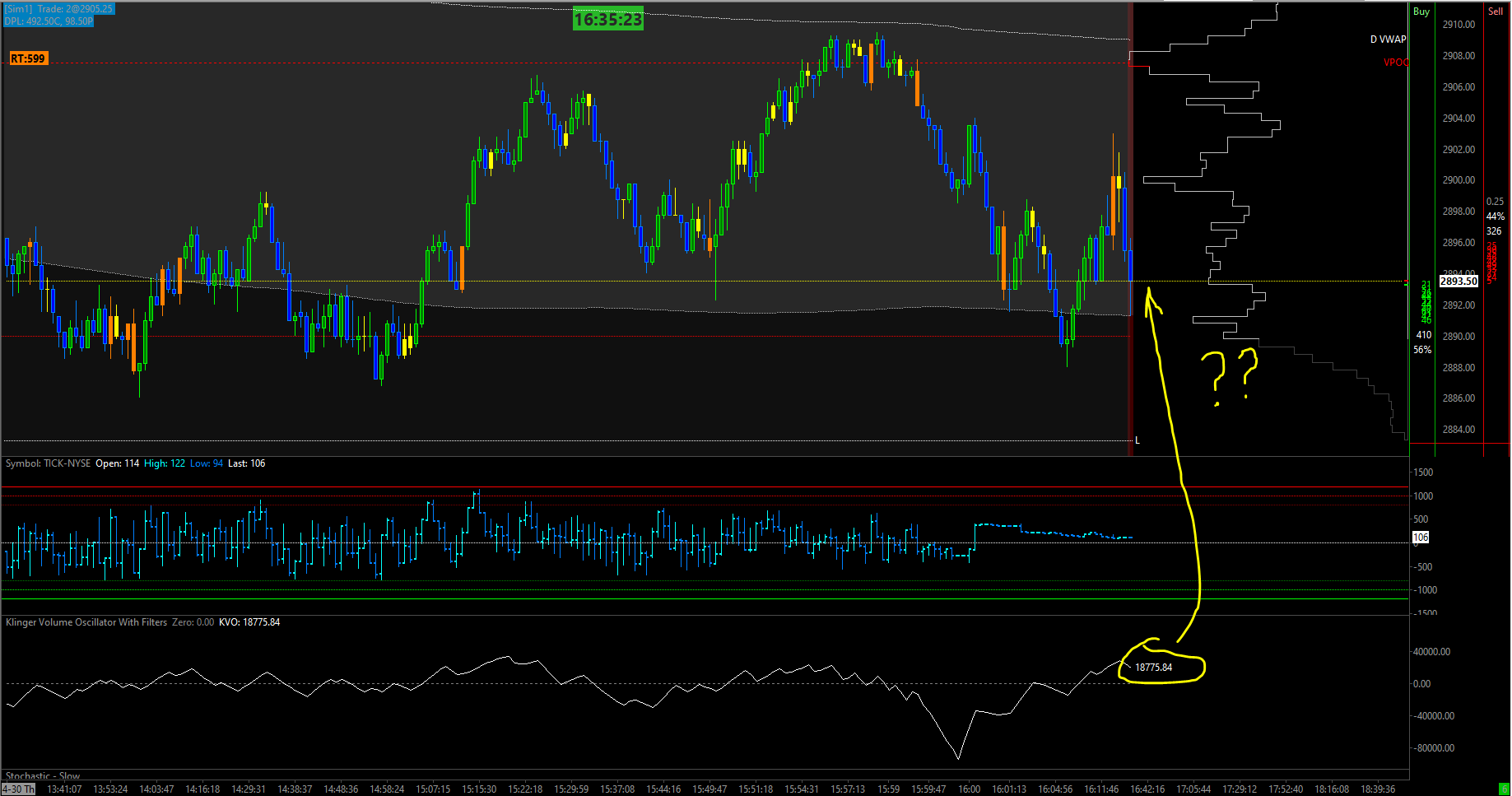This screenshot has height=796, width=1512.
Task: Click the 2904.00 price level
Action: [x=1458, y=119]
